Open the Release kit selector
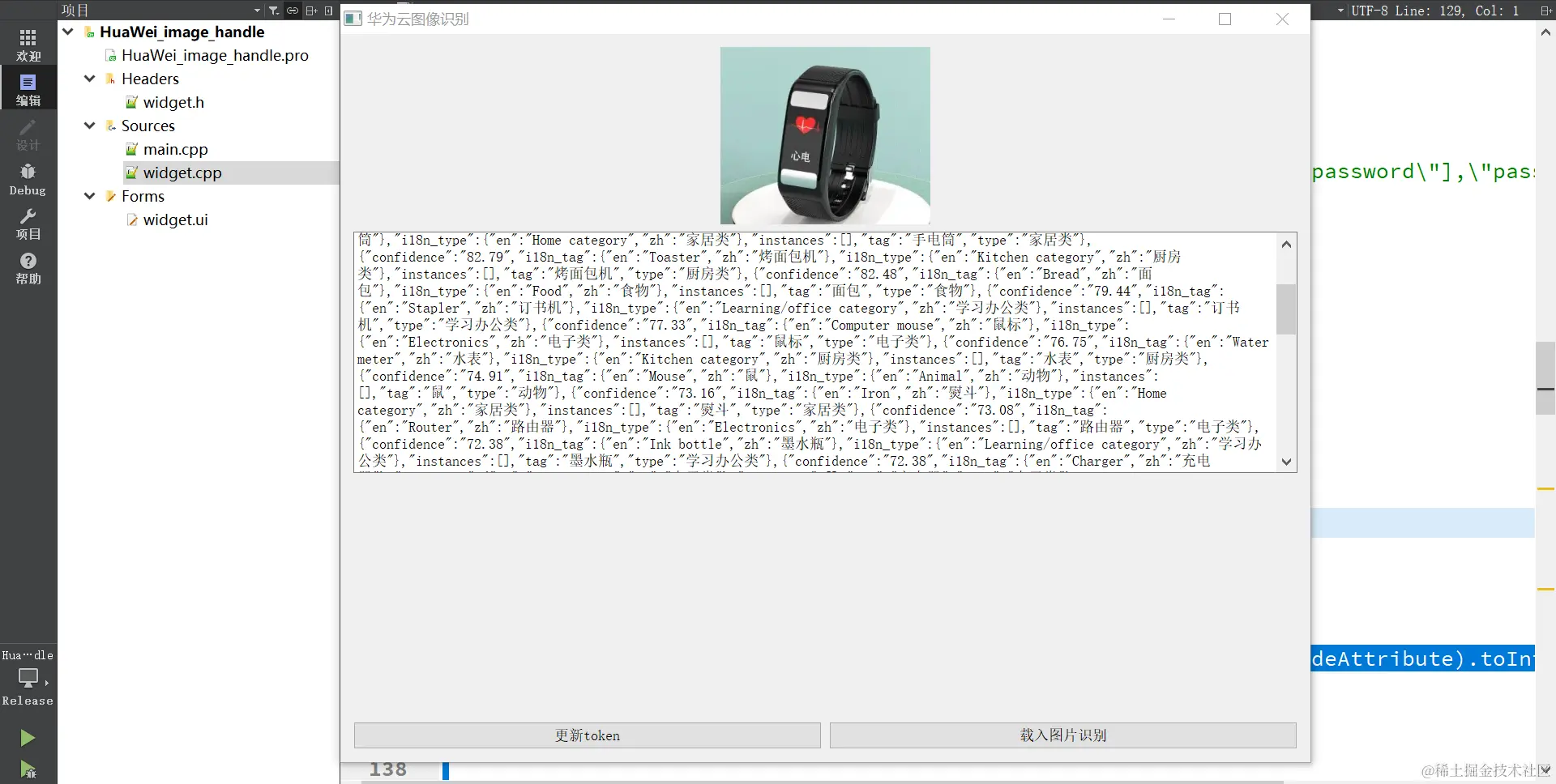Image resolution: width=1556 pixels, height=784 pixels. pos(28,680)
